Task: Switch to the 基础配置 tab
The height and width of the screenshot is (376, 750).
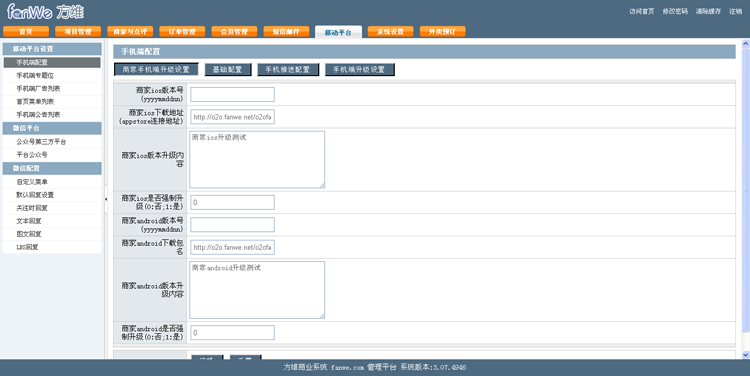Action: [228, 69]
